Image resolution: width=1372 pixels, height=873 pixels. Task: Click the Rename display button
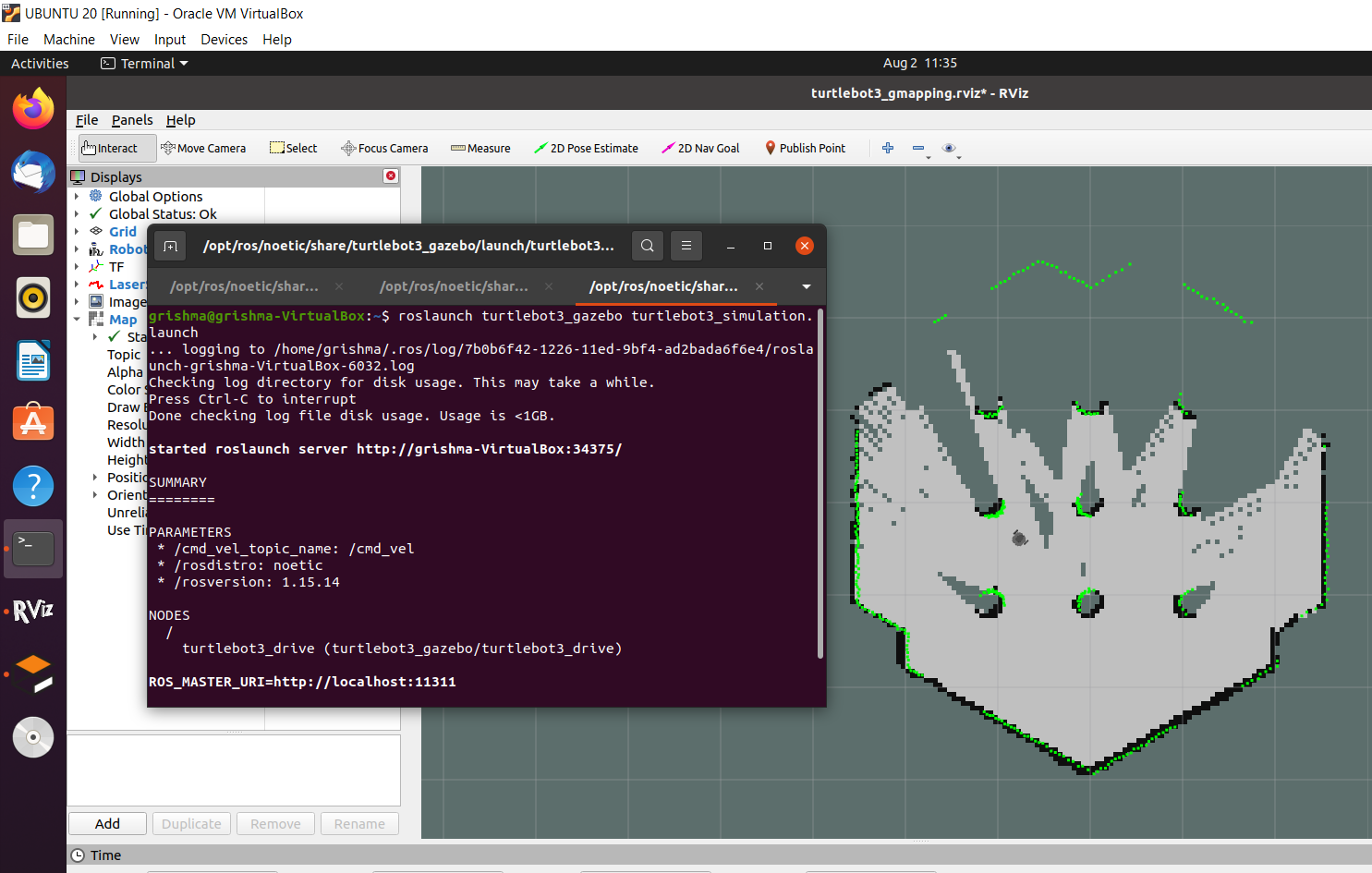(x=359, y=824)
